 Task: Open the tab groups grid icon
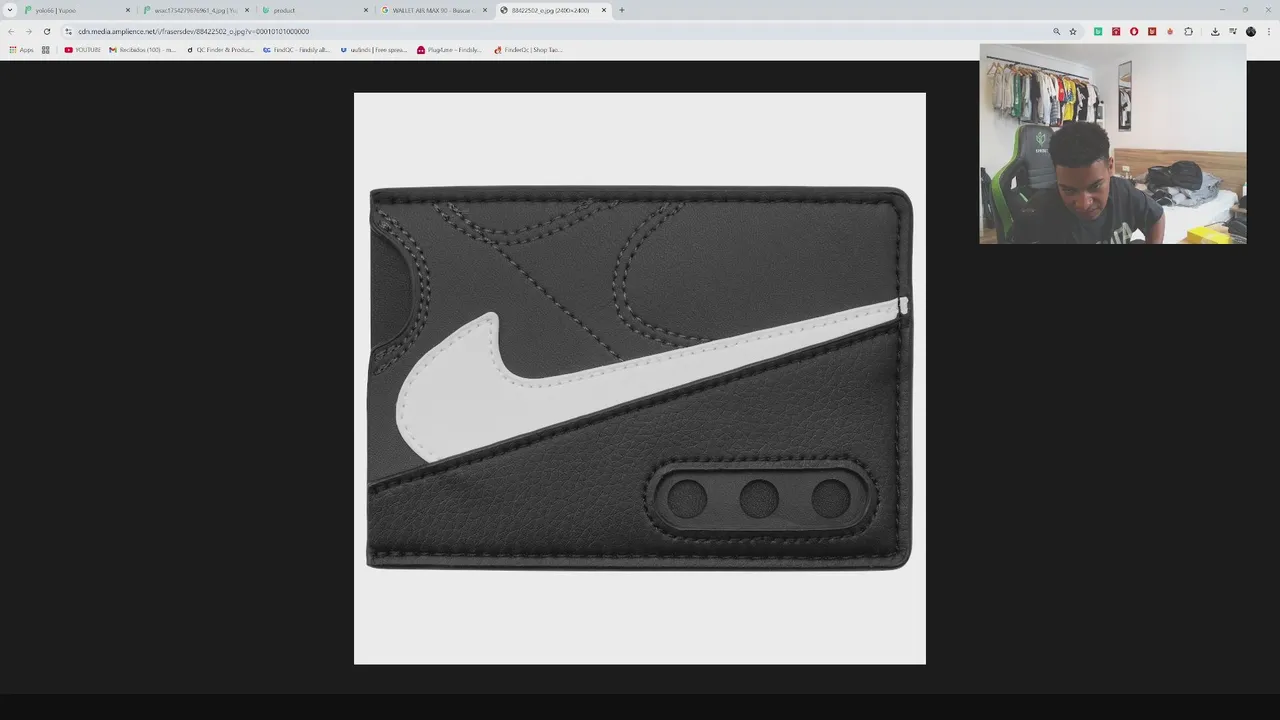tap(45, 49)
